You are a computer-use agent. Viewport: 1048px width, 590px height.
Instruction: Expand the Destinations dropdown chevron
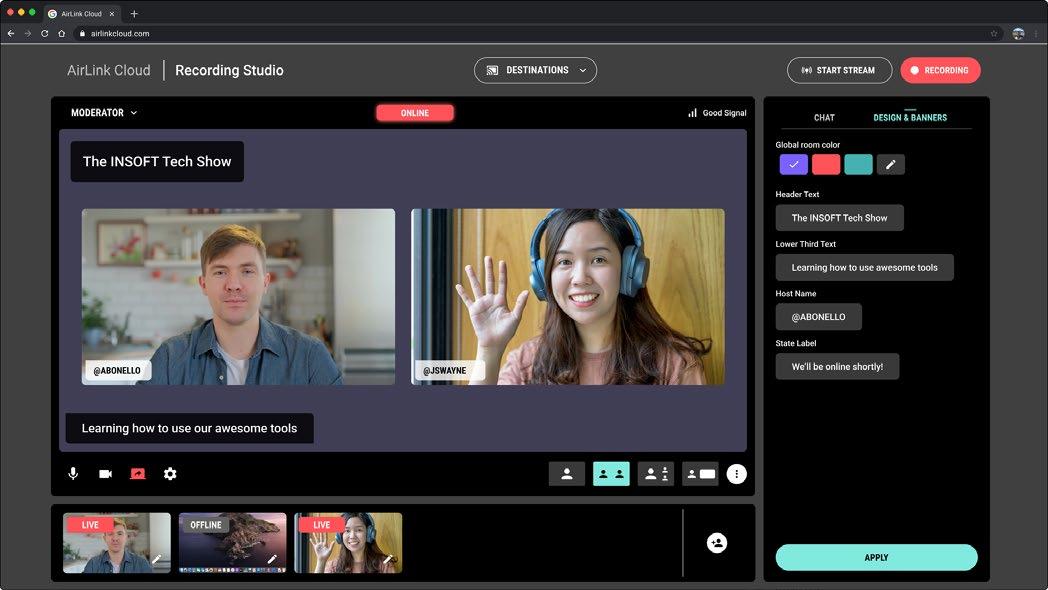coord(583,70)
